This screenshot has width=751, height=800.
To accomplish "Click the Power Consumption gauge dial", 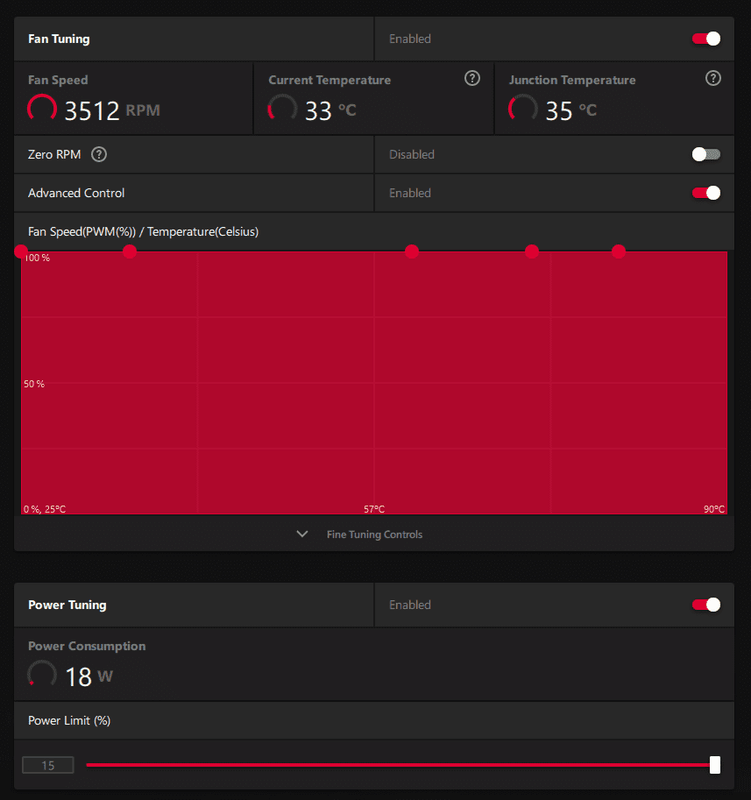I will pos(42,674).
